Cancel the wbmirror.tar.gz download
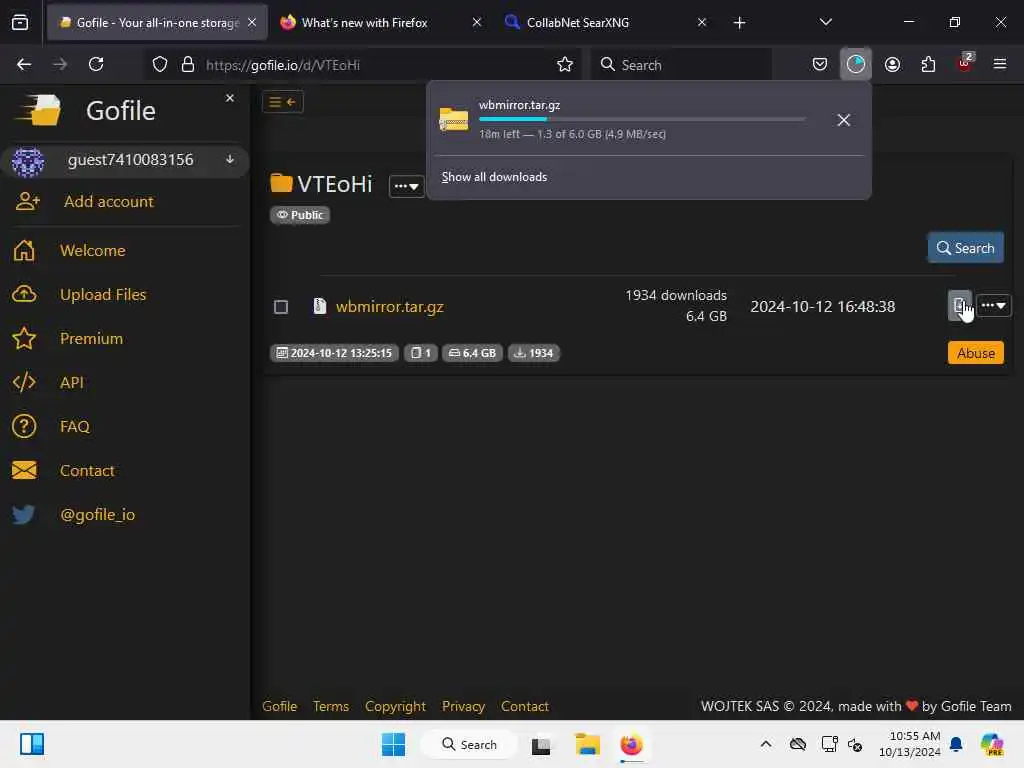This screenshot has width=1024, height=768. (x=844, y=120)
